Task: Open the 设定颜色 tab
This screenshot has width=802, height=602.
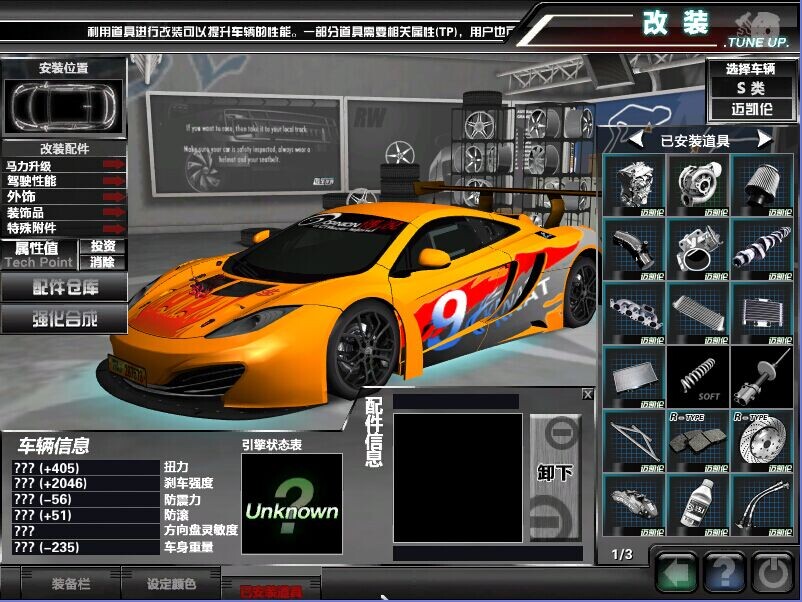Action: 171,583
